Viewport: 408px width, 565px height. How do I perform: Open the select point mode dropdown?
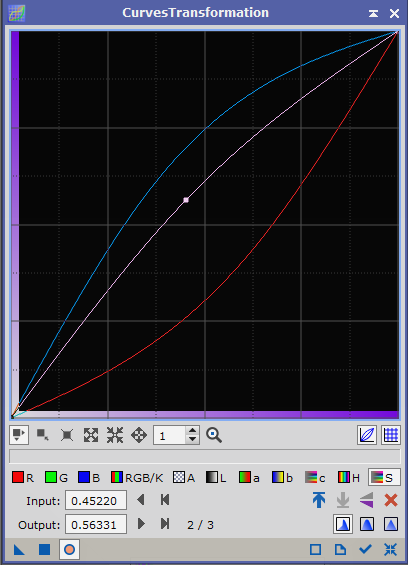(x=43, y=435)
